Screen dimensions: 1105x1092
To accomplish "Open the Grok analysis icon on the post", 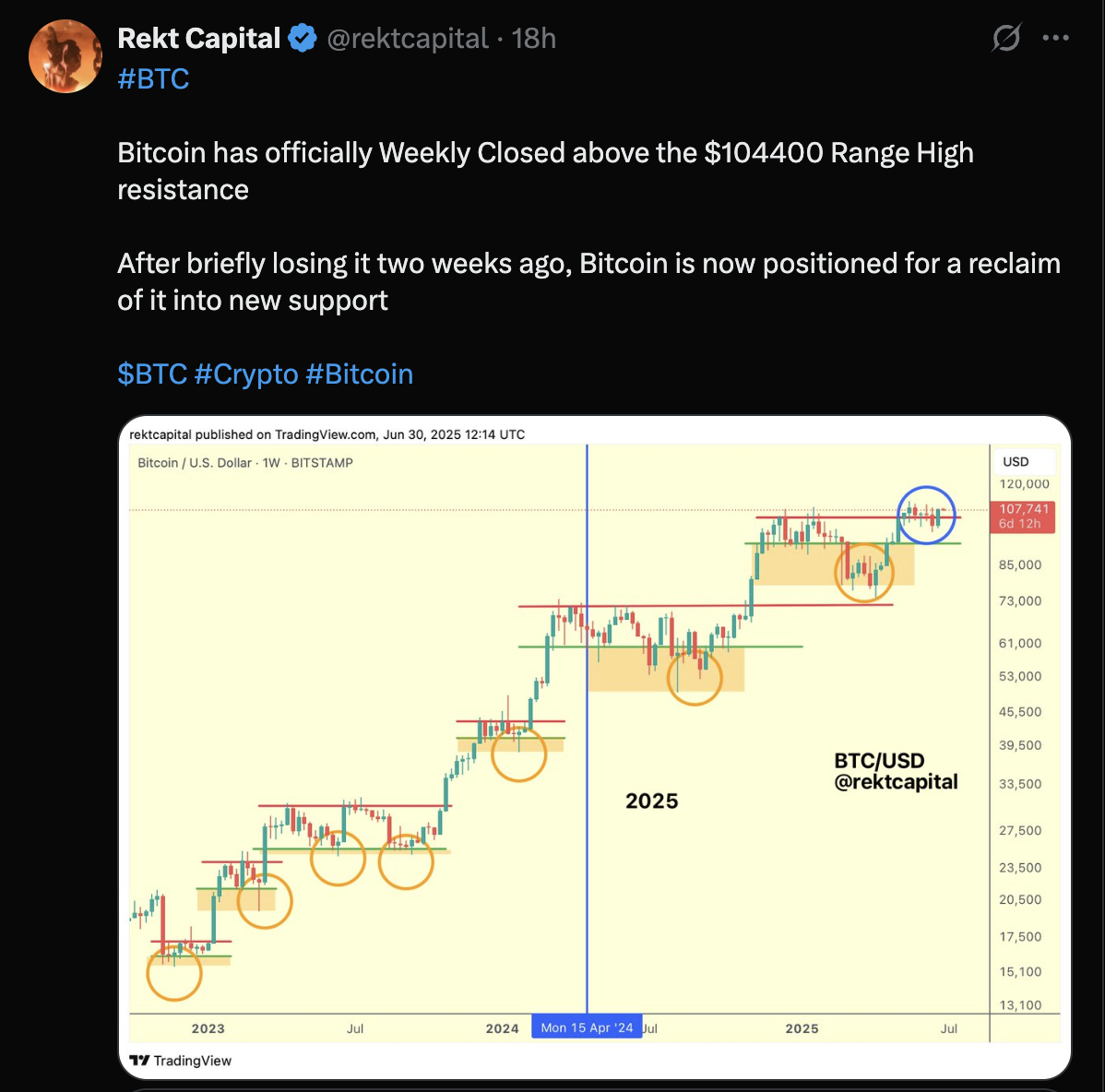I will 1005,38.
